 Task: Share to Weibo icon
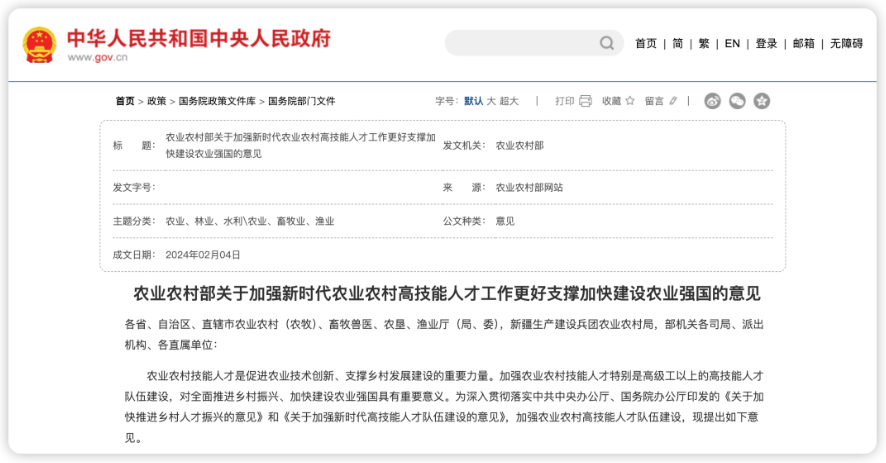pos(712,101)
